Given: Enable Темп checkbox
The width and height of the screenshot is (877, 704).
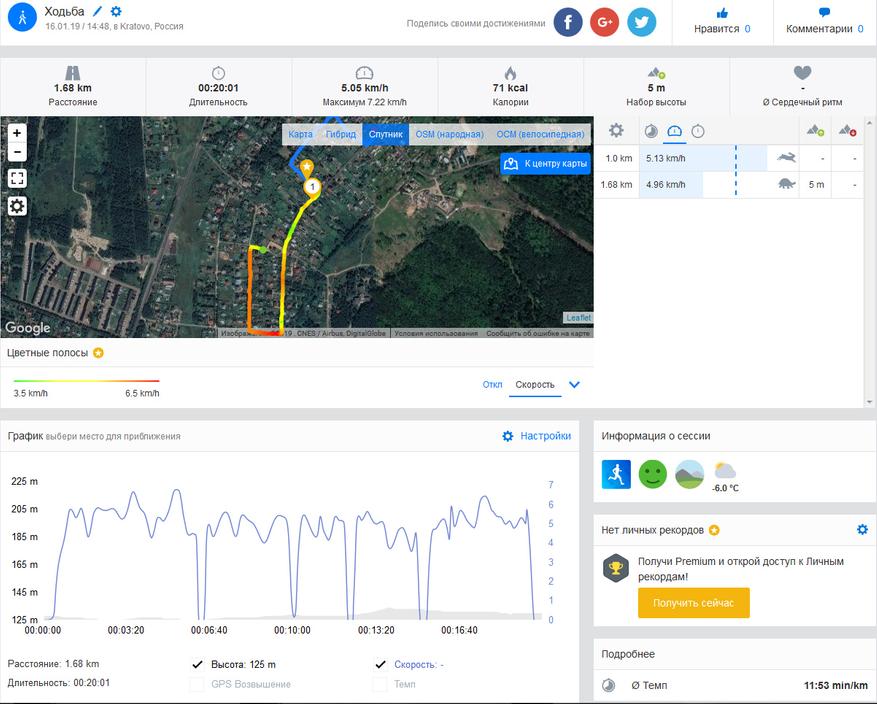Looking at the screenshot, I should pyautogui.click(x=380, y=684).
